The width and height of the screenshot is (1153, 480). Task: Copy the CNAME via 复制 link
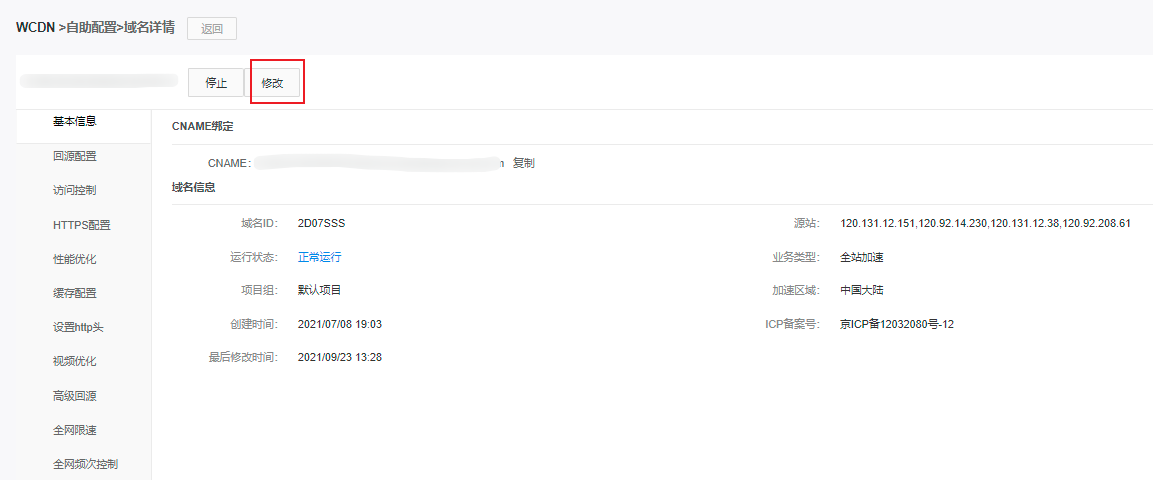pos(524,163)
